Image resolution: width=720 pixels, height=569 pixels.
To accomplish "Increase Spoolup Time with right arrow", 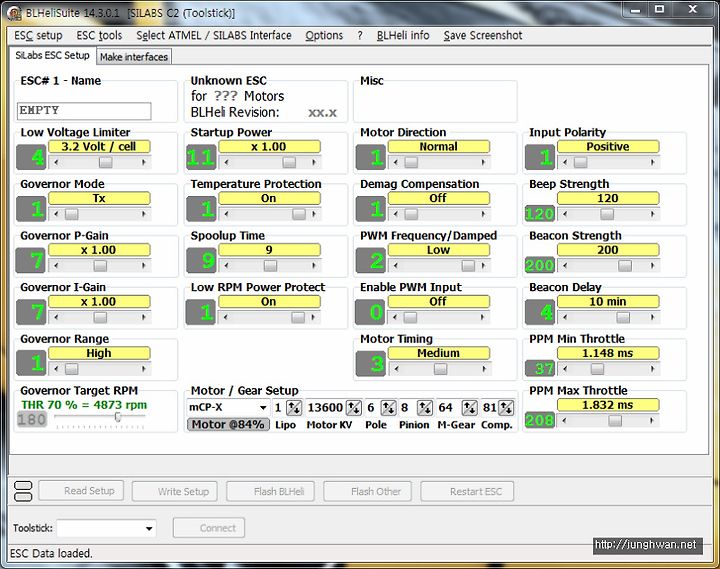I will [x=314, y=265].
